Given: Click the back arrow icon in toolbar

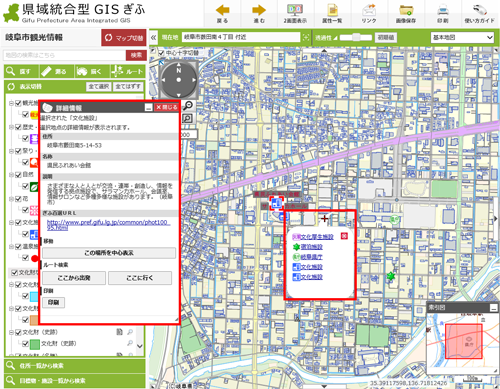Looking at the screenshot, I should pos(222,10).
